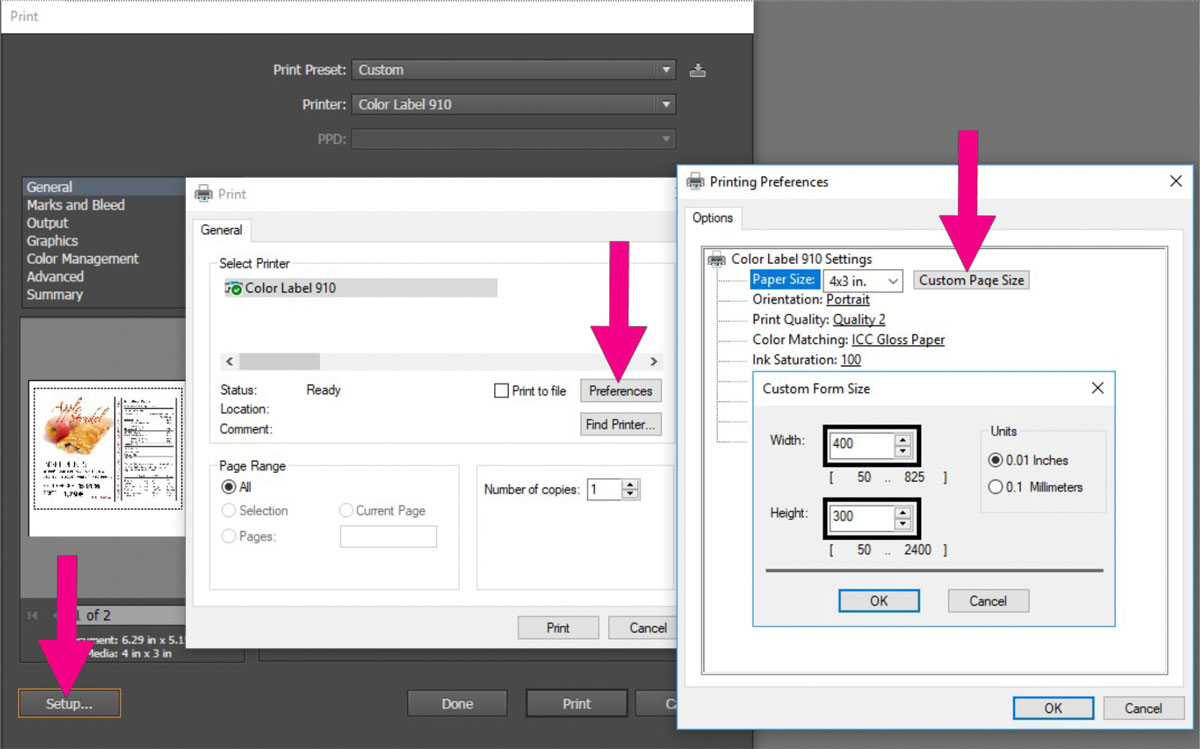Enable the Print to file checkbox
Image resolution: width=1200 pixels, height=749 pixels.
pos(502,391)
